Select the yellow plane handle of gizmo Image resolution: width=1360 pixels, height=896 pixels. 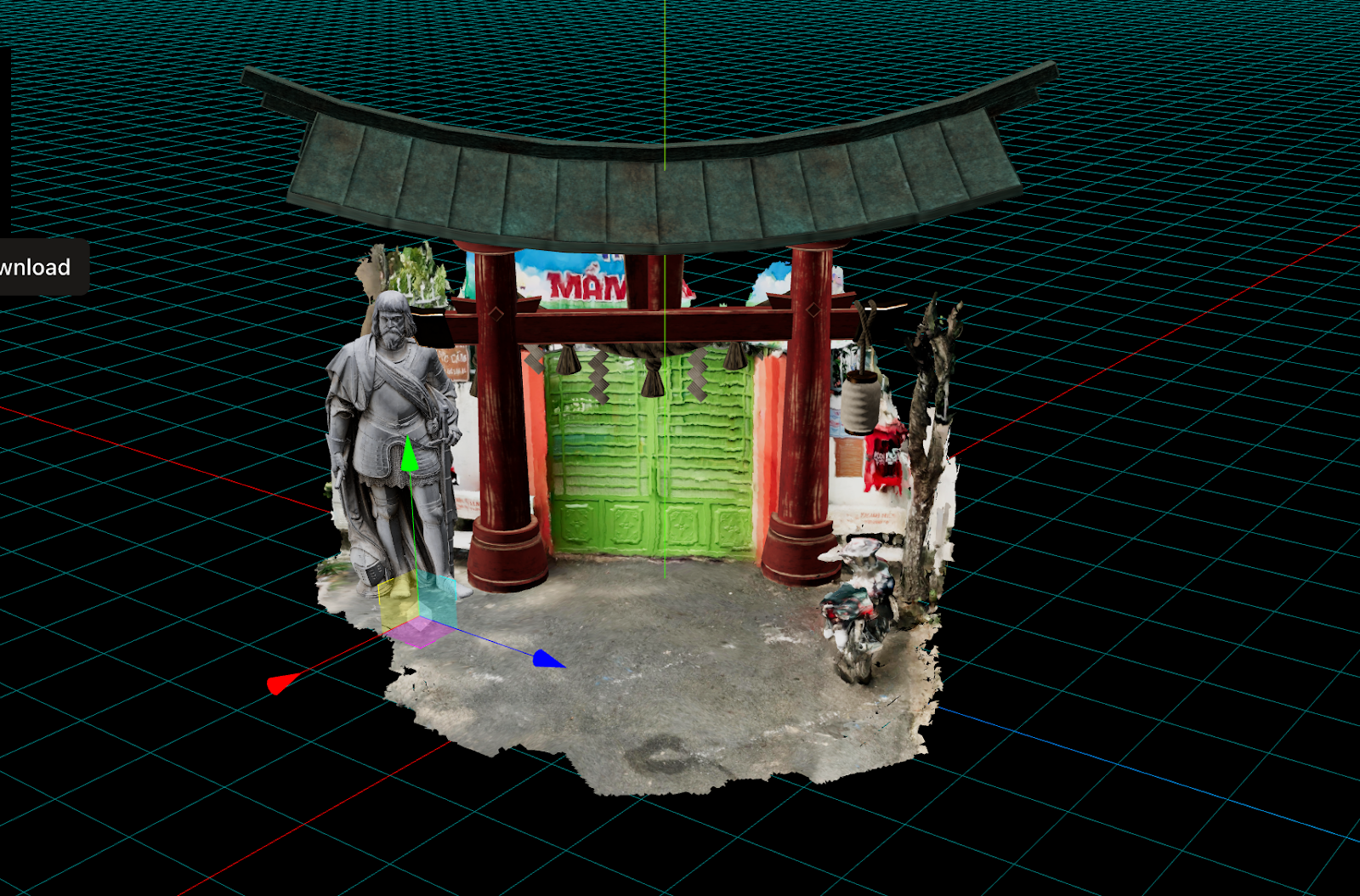coord(398,602)
